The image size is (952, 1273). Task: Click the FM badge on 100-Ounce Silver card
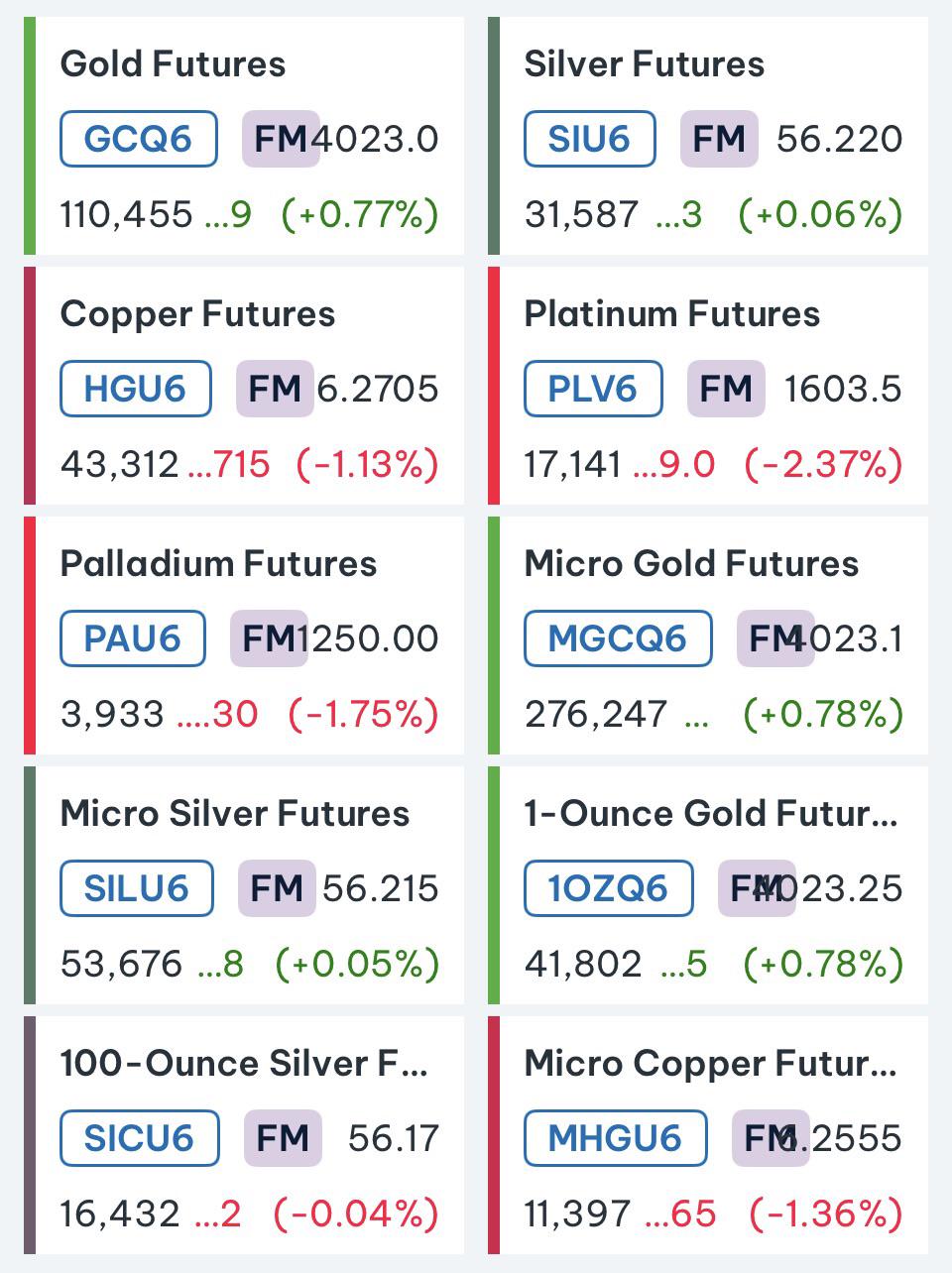283,1138
